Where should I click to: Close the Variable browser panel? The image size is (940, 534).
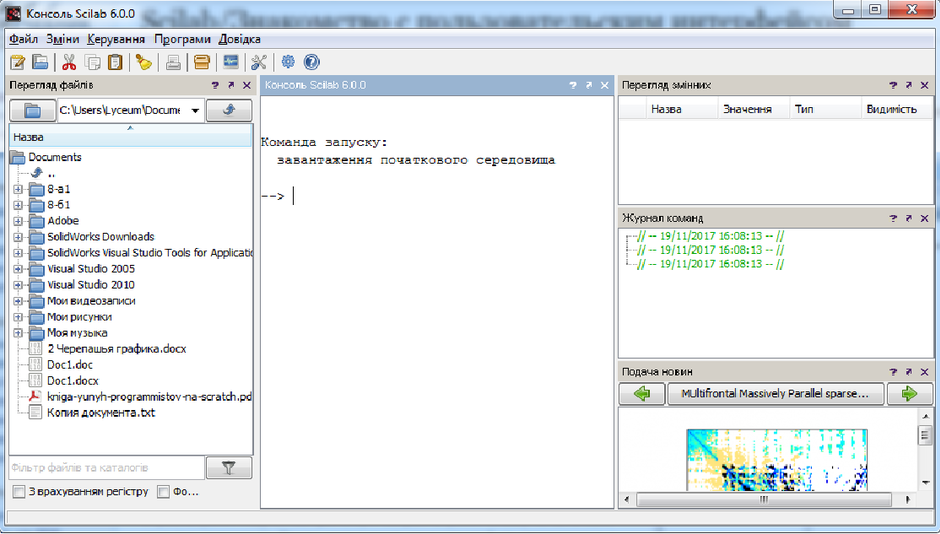(924, 86)
